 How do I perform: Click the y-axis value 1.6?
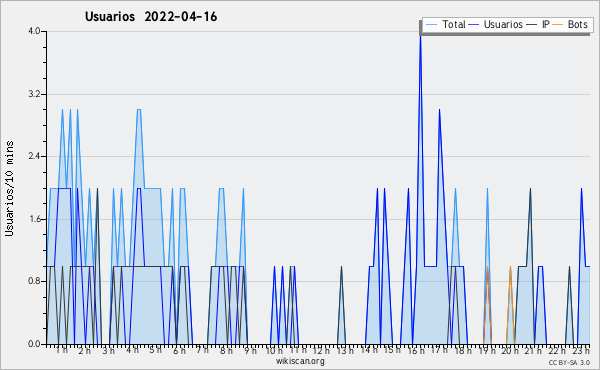click(34, 219)
